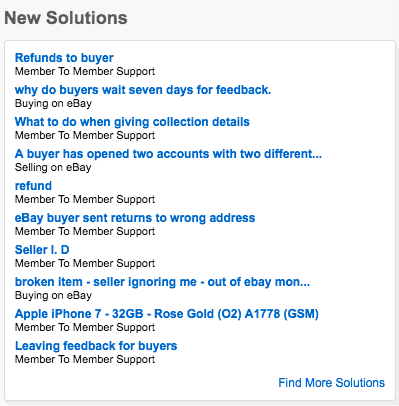
Task: Open "eBay buyer sent returns to wrong address"
Action: (135, 218)
